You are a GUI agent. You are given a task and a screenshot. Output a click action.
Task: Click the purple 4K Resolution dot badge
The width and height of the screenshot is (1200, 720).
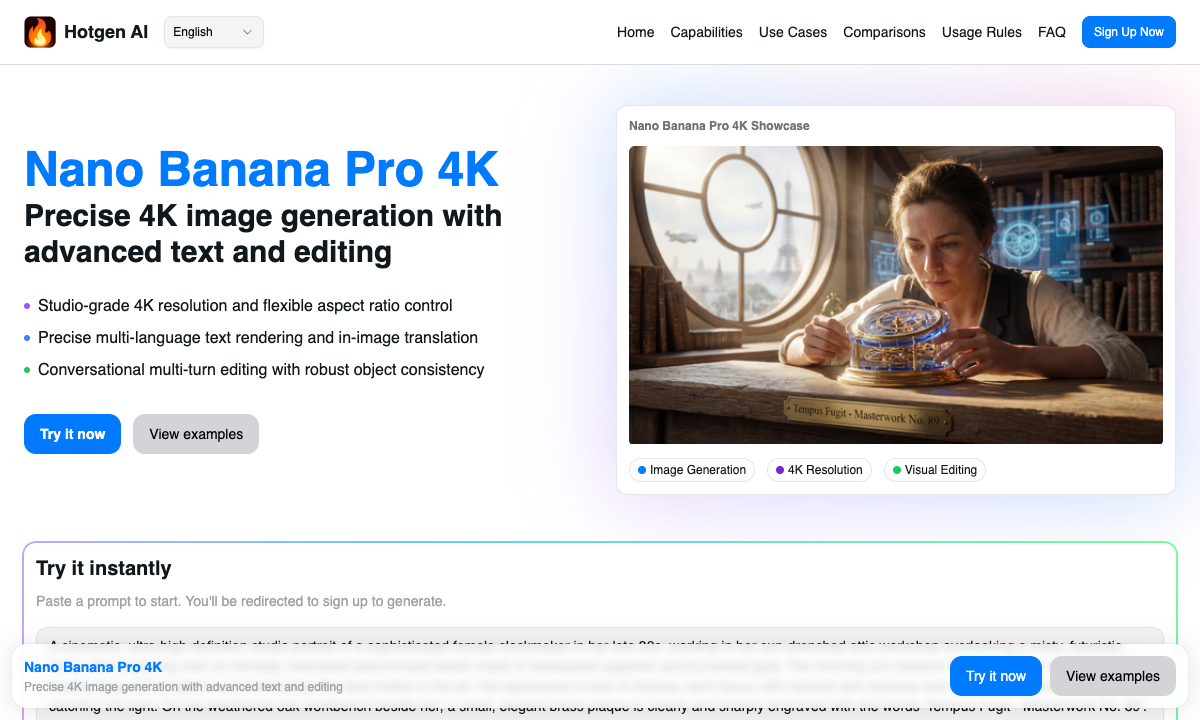tap(779, 470)
